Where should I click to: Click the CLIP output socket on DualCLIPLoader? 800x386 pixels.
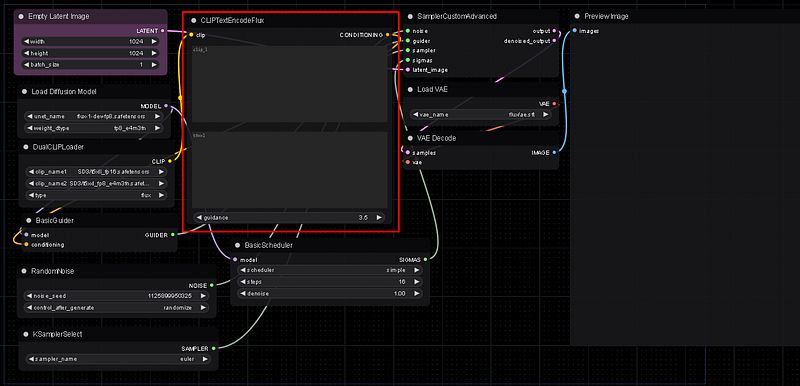[170, 161]
